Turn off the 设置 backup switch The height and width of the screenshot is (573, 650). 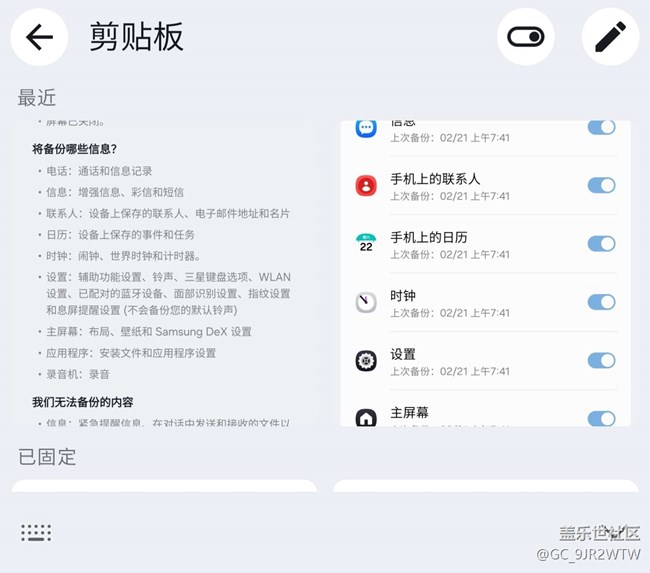[601, 360]
